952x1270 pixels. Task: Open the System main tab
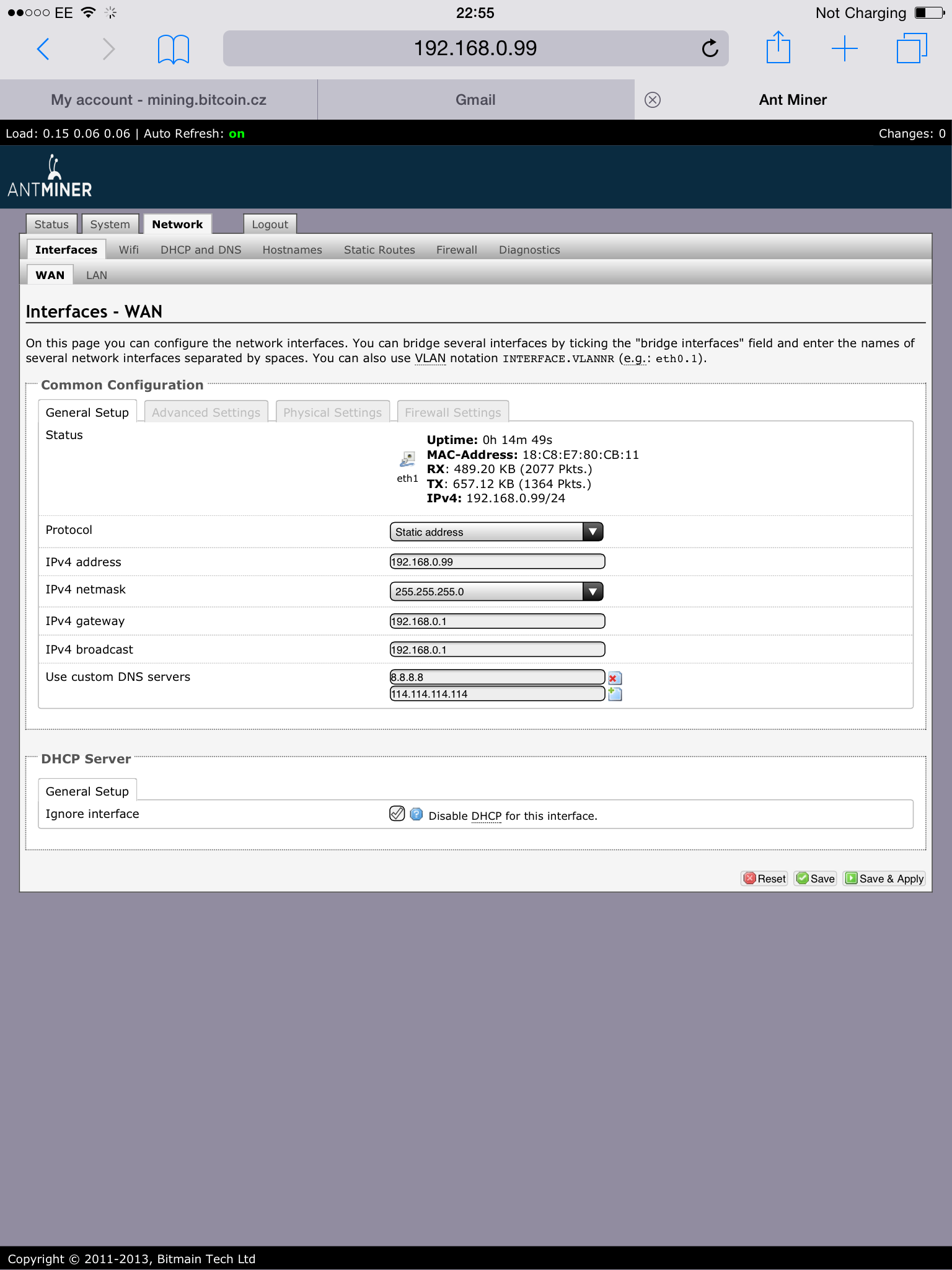pyautogui.click(x=110, y=224)
